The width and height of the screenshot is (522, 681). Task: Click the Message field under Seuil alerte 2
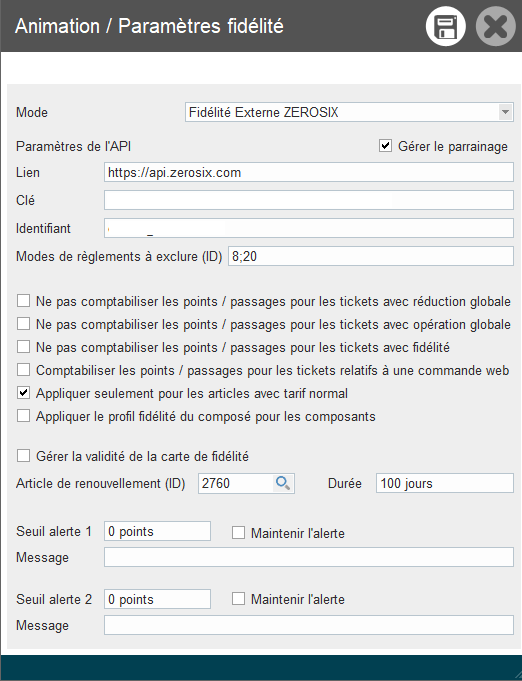click(309, 625)
